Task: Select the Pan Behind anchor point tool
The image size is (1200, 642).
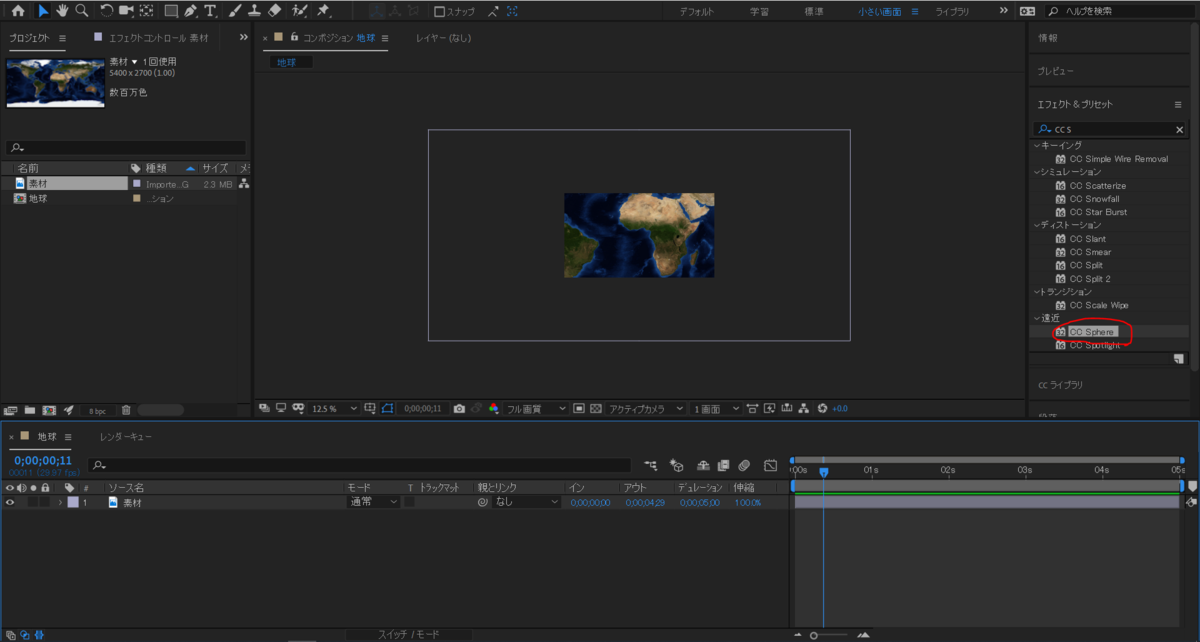Action: pyautogui.click(x=147, y=11)
